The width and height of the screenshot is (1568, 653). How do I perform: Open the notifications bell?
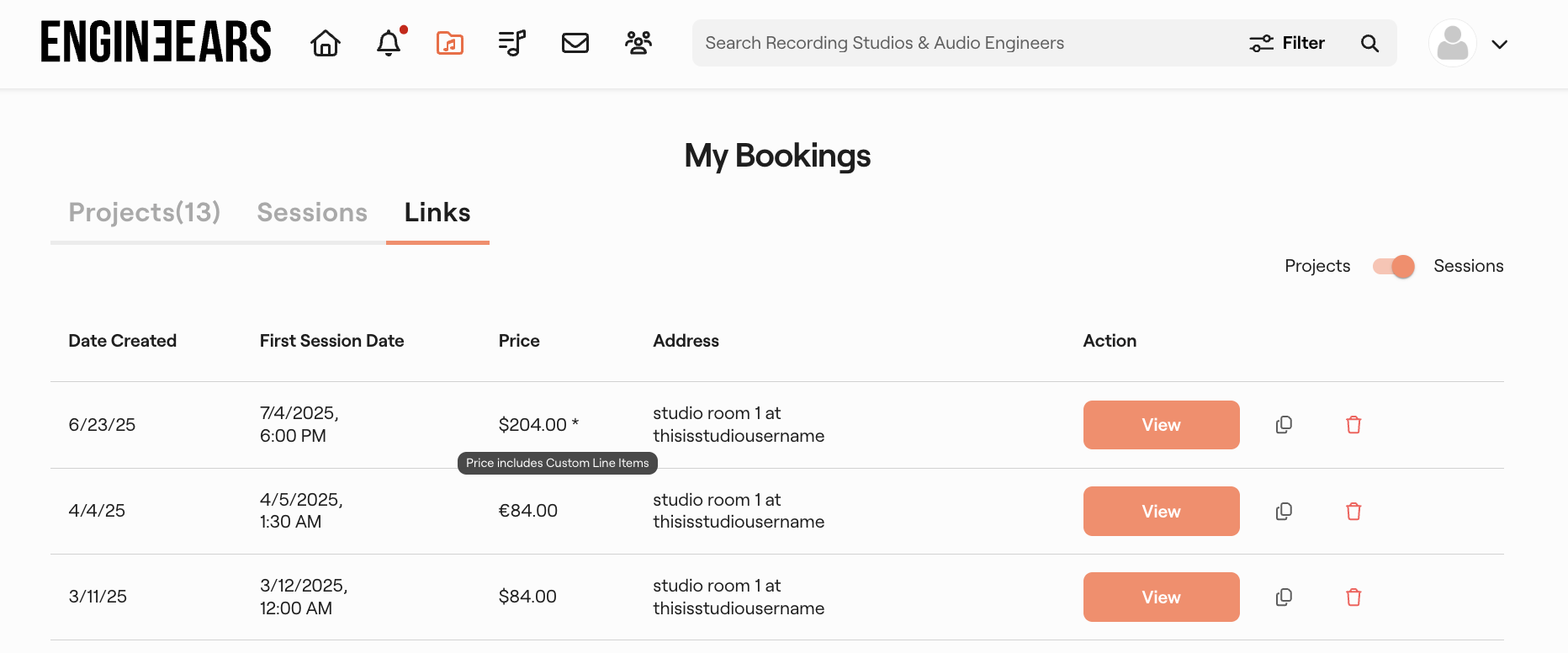coord(389,43)
